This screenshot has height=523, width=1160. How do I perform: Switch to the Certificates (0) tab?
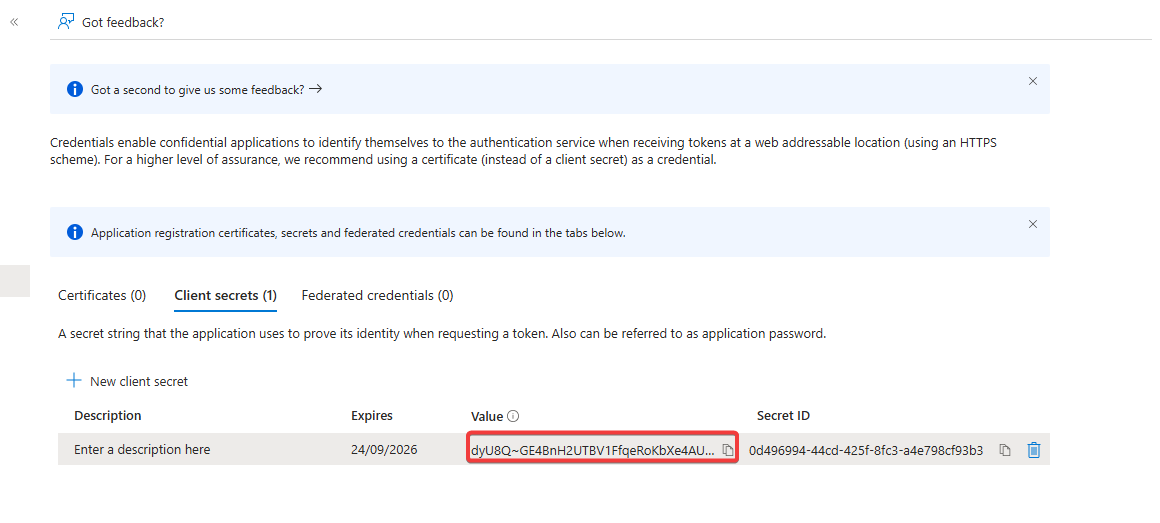102,295
